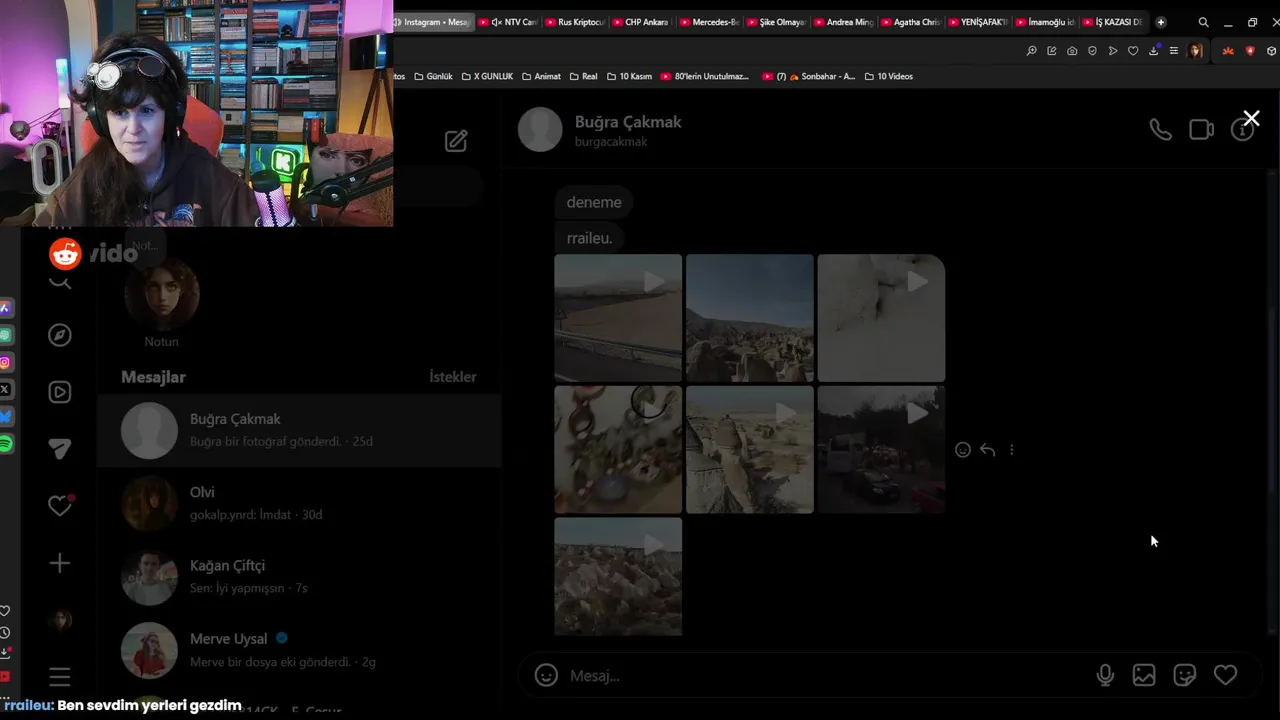The width and height of the screenshot is (1280, 720).
Task: Open Direct messages paper plane icon
Action: 60,449
